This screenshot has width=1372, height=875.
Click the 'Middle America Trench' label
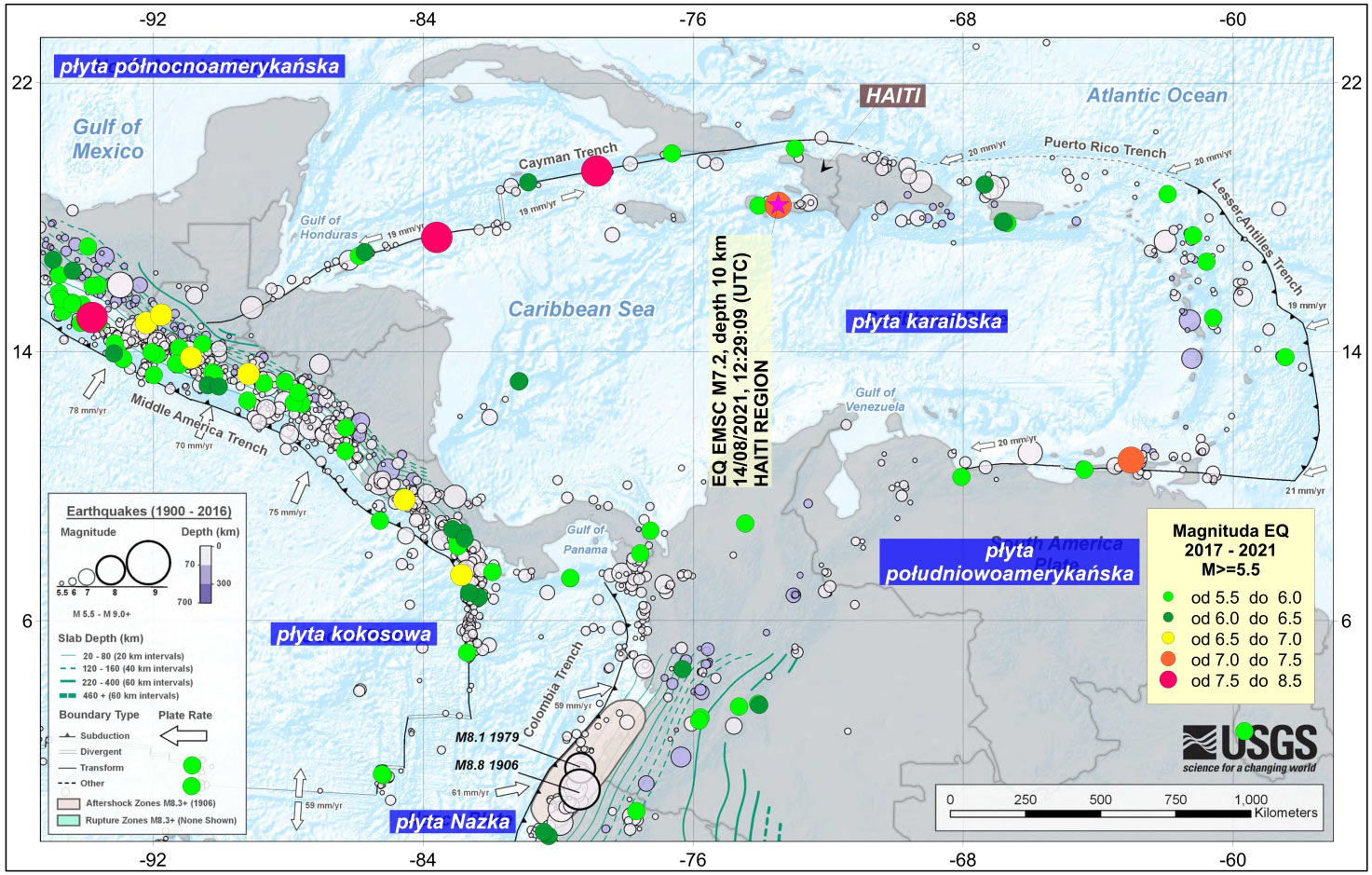[198, 425]
